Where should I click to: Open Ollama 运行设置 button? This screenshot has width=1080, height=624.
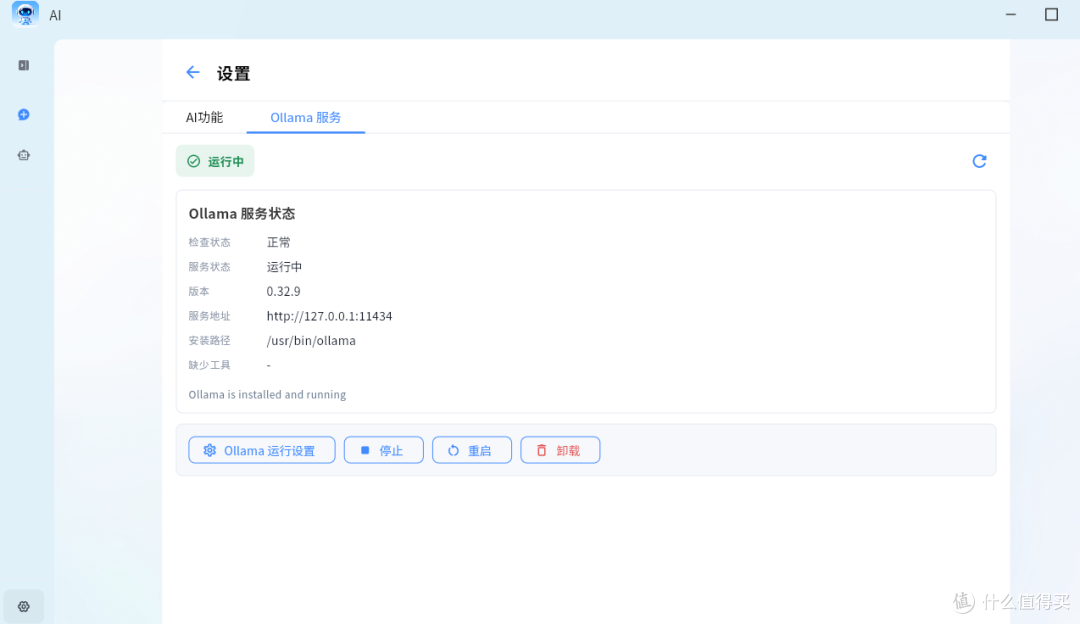[x=262, y=450]
